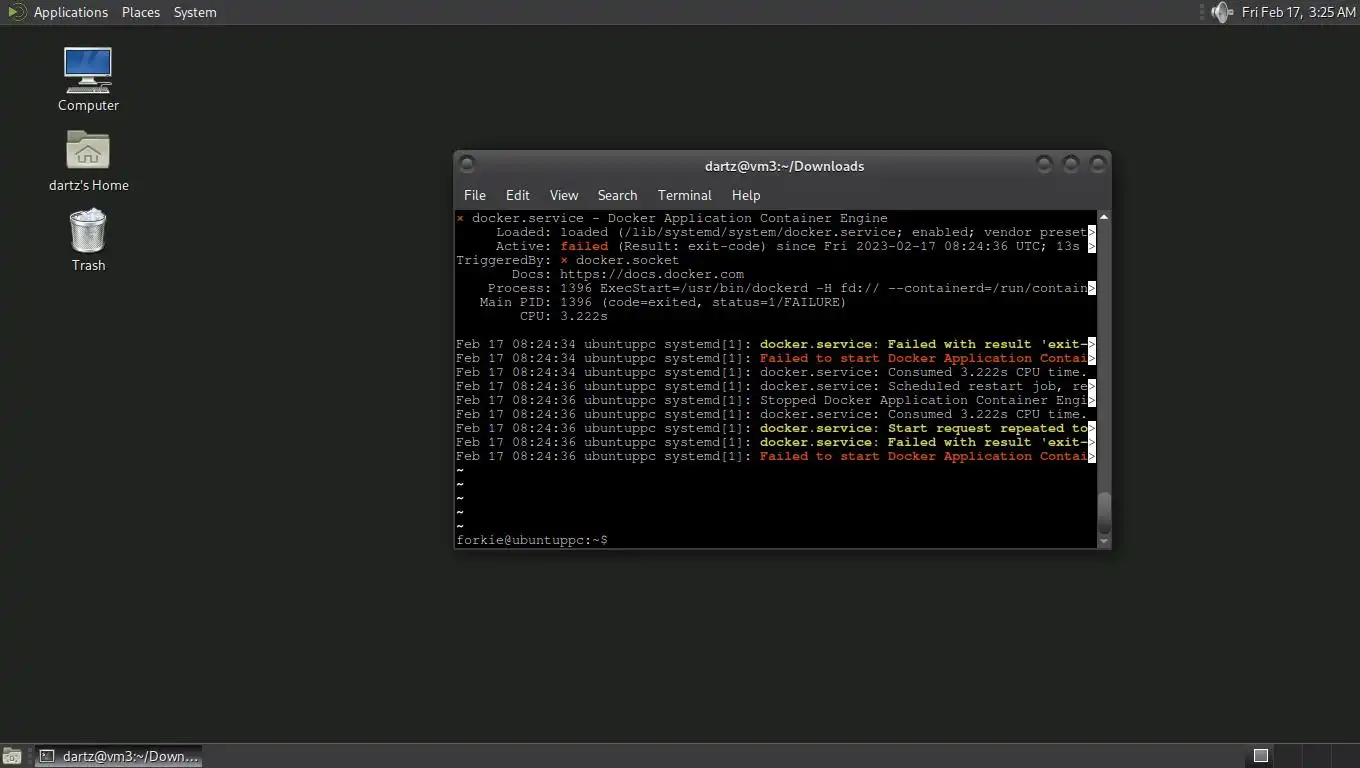This screenshot has width=1360, height=768.
Task: Click the terminal vertical scrollbar thumb
Action: point(1104,513)
